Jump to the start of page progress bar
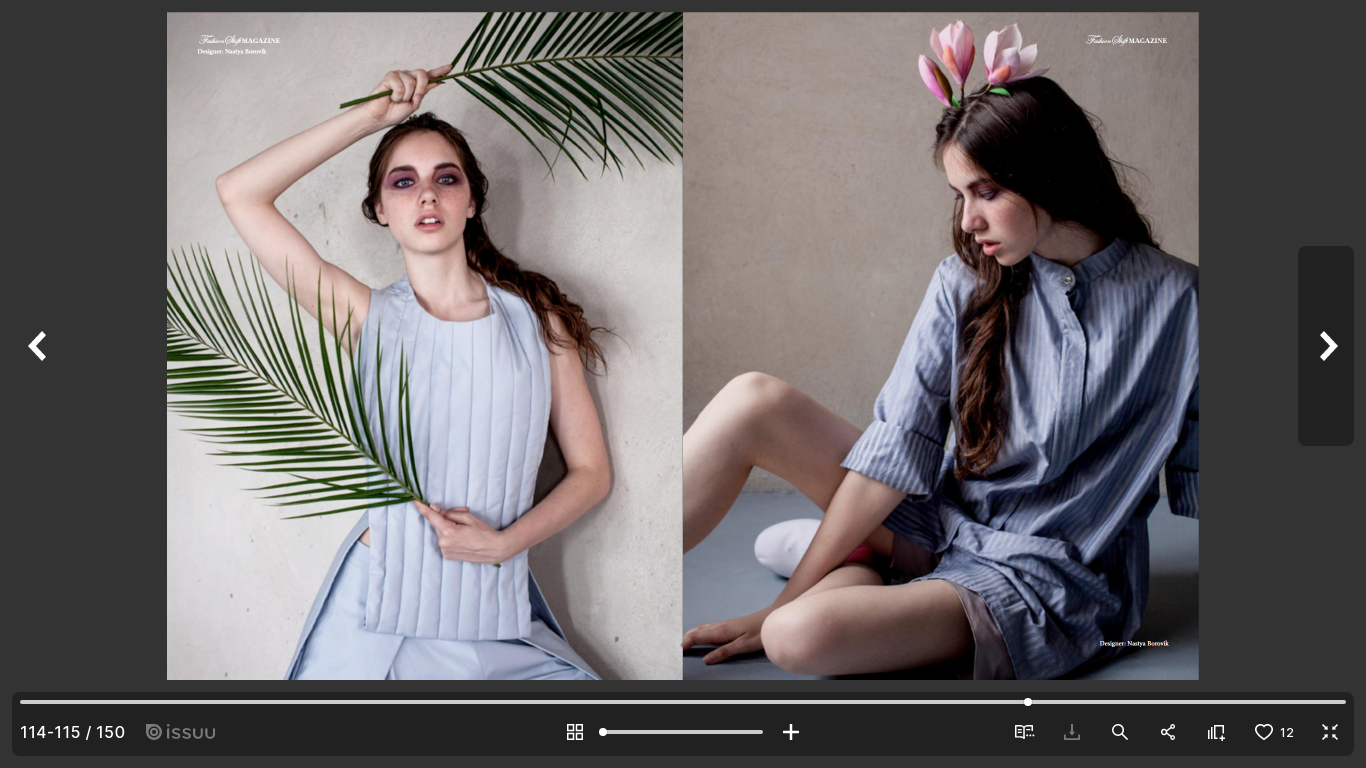Viewport: 1366px width, 768px height. coord(23,702)
